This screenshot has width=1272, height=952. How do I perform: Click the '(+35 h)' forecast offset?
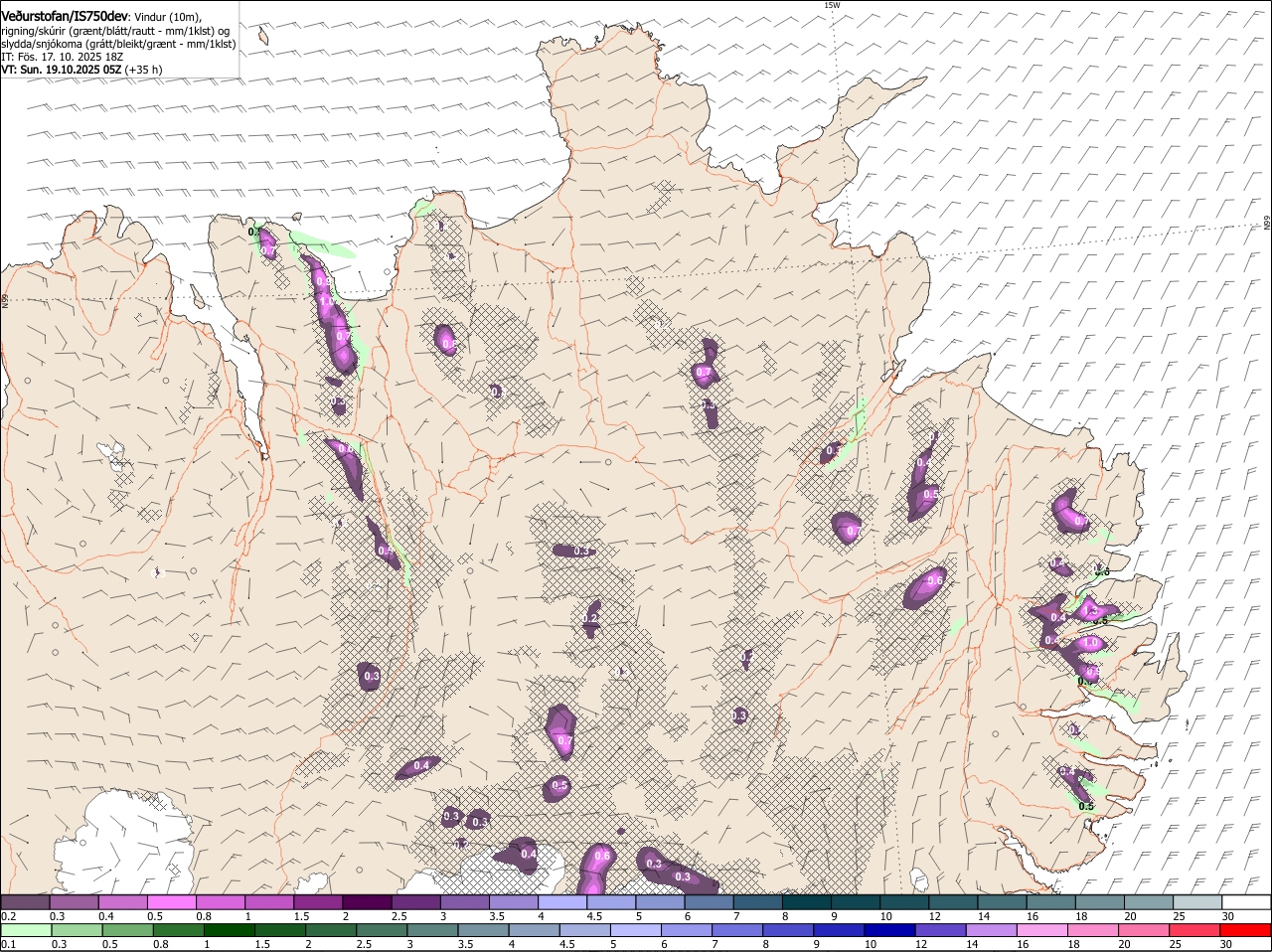(144, 70)
